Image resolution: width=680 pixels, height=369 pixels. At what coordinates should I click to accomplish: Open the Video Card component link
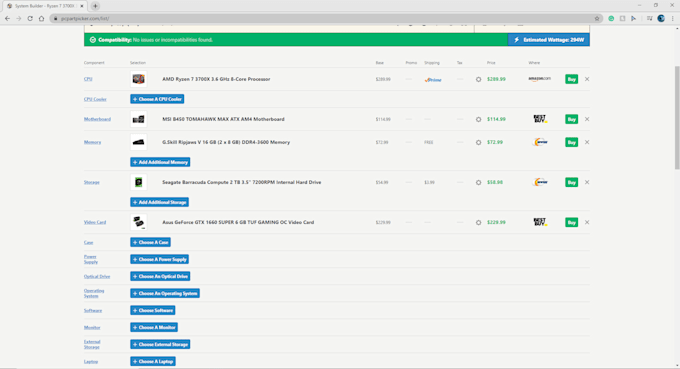pos(95,222)
